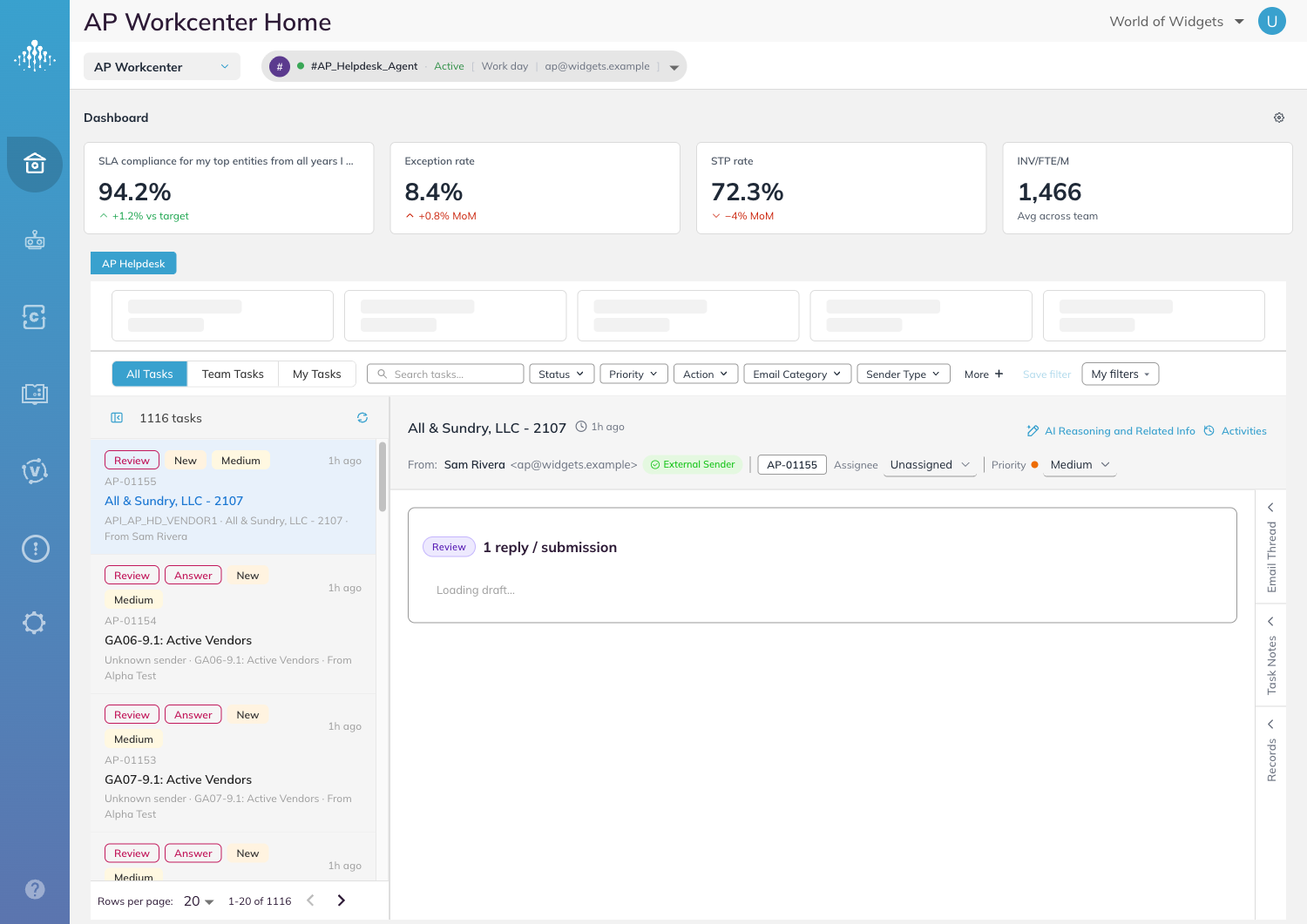The height and width of the screenshot is (924, 1307).
Task: Click the AP-01155 task ID button
Action: point(792,465)
